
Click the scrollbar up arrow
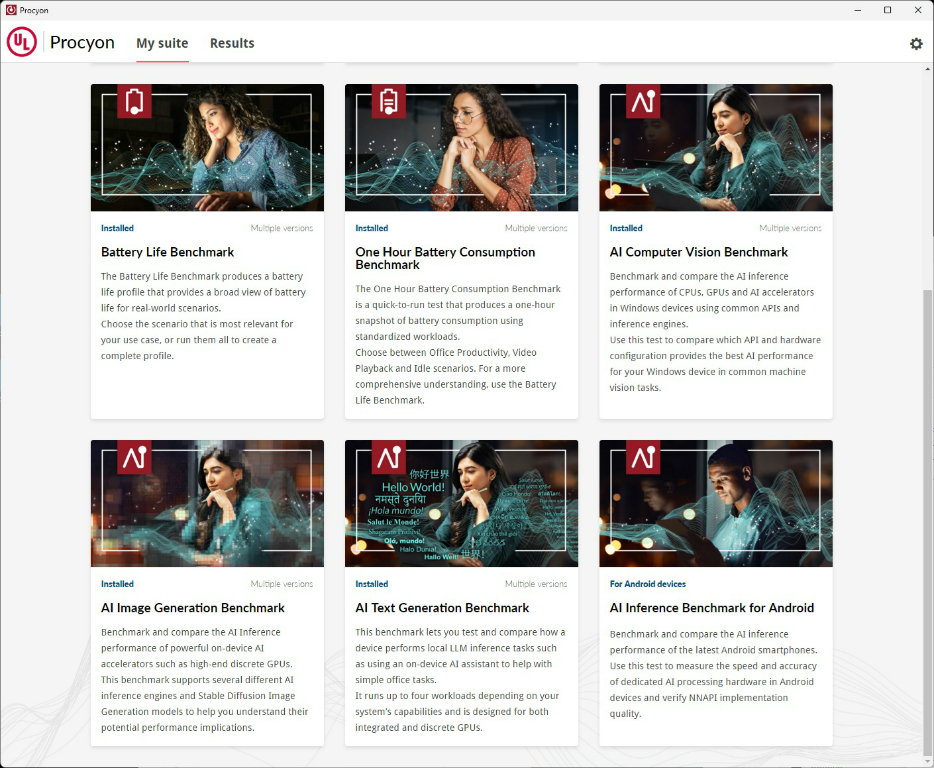tap(928, 69)
